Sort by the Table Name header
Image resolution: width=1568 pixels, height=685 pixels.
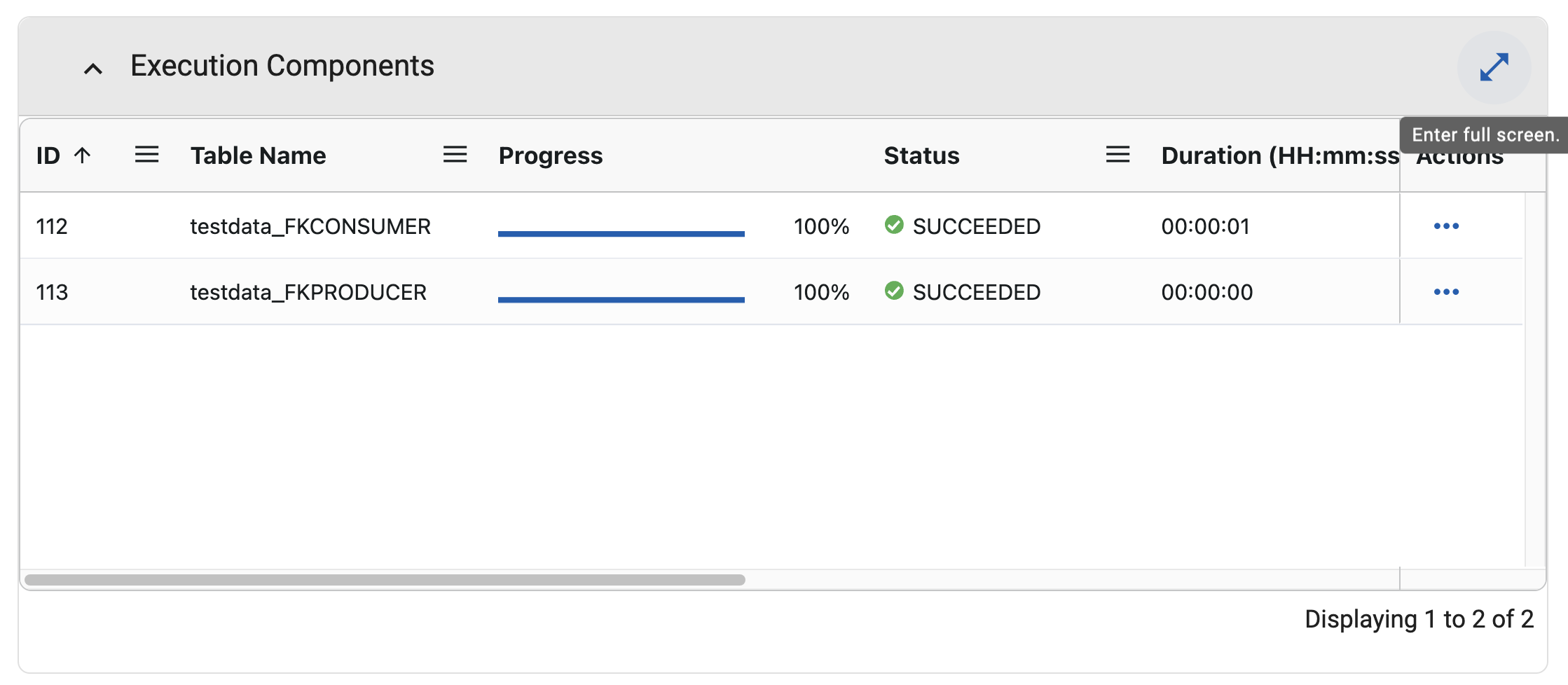(258, 155)
